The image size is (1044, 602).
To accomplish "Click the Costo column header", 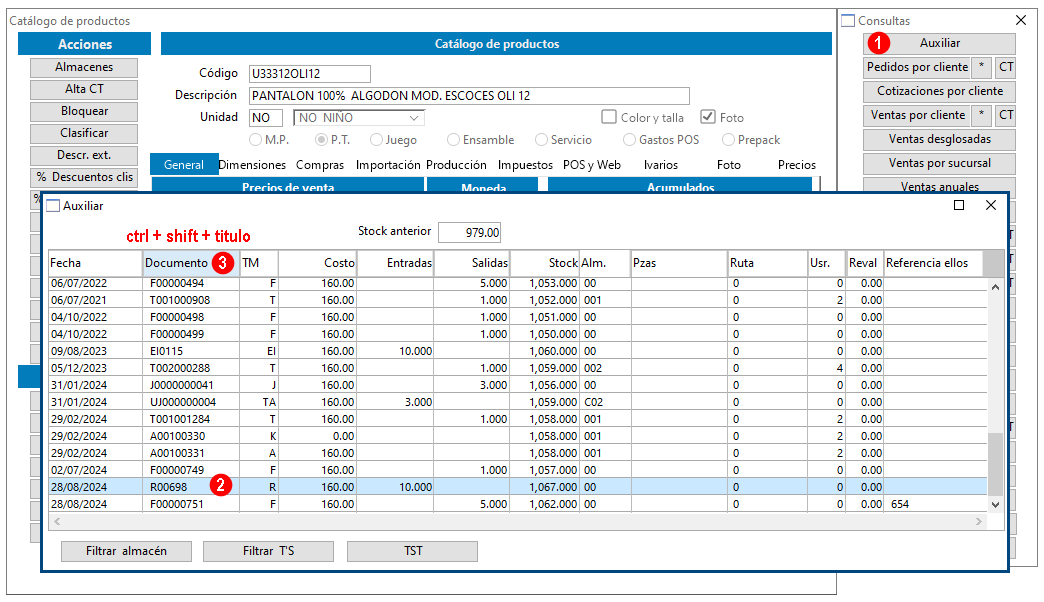I will coord(318,263).
